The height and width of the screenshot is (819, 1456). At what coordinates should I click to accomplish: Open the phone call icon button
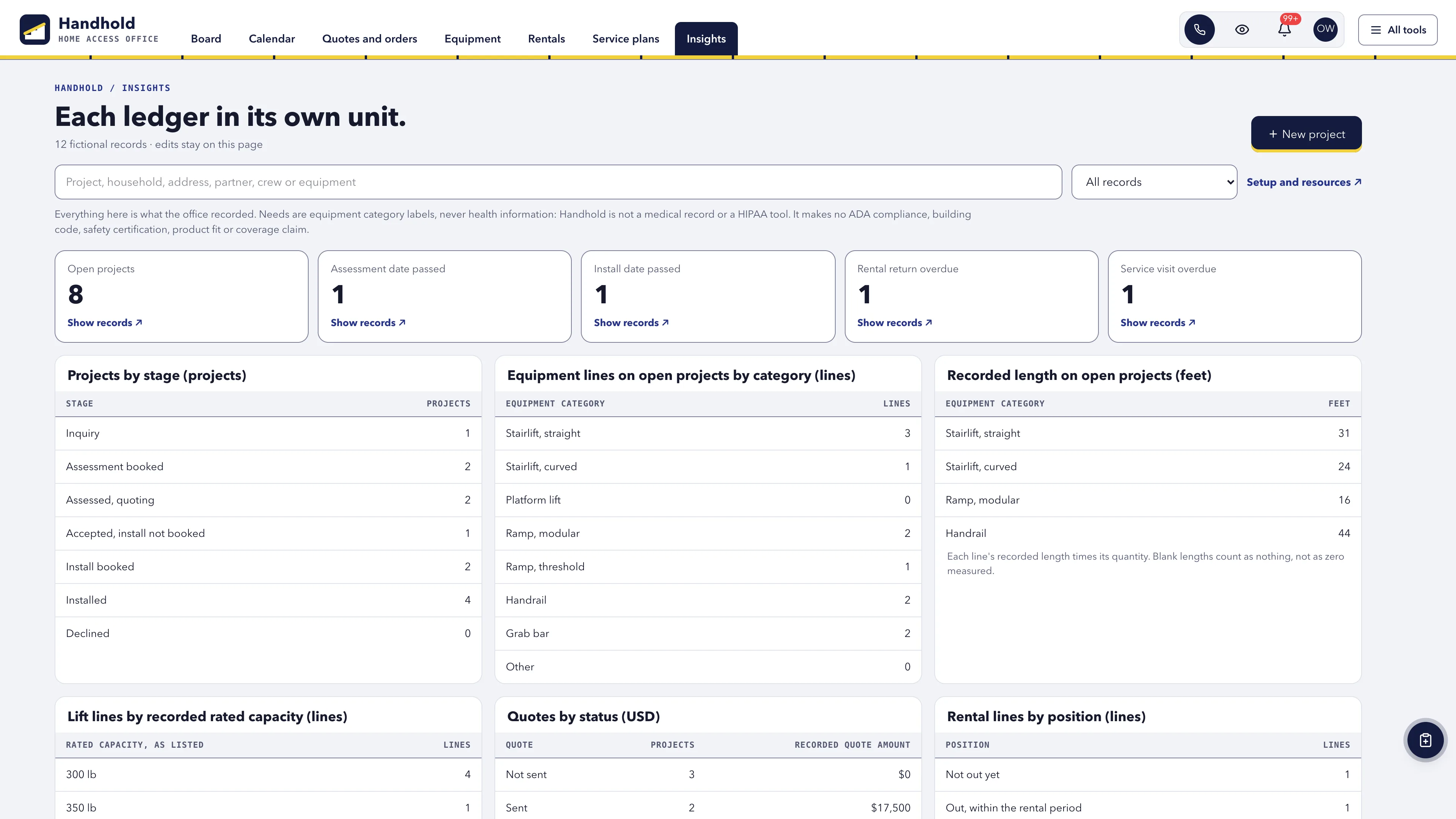pyautogui.click(x=1199, y=30)
